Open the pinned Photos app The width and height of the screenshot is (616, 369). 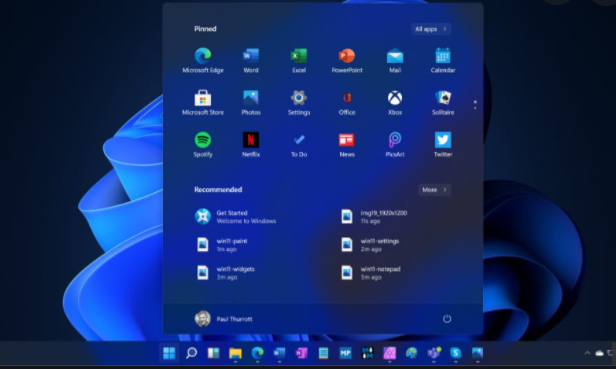point(251,103)
